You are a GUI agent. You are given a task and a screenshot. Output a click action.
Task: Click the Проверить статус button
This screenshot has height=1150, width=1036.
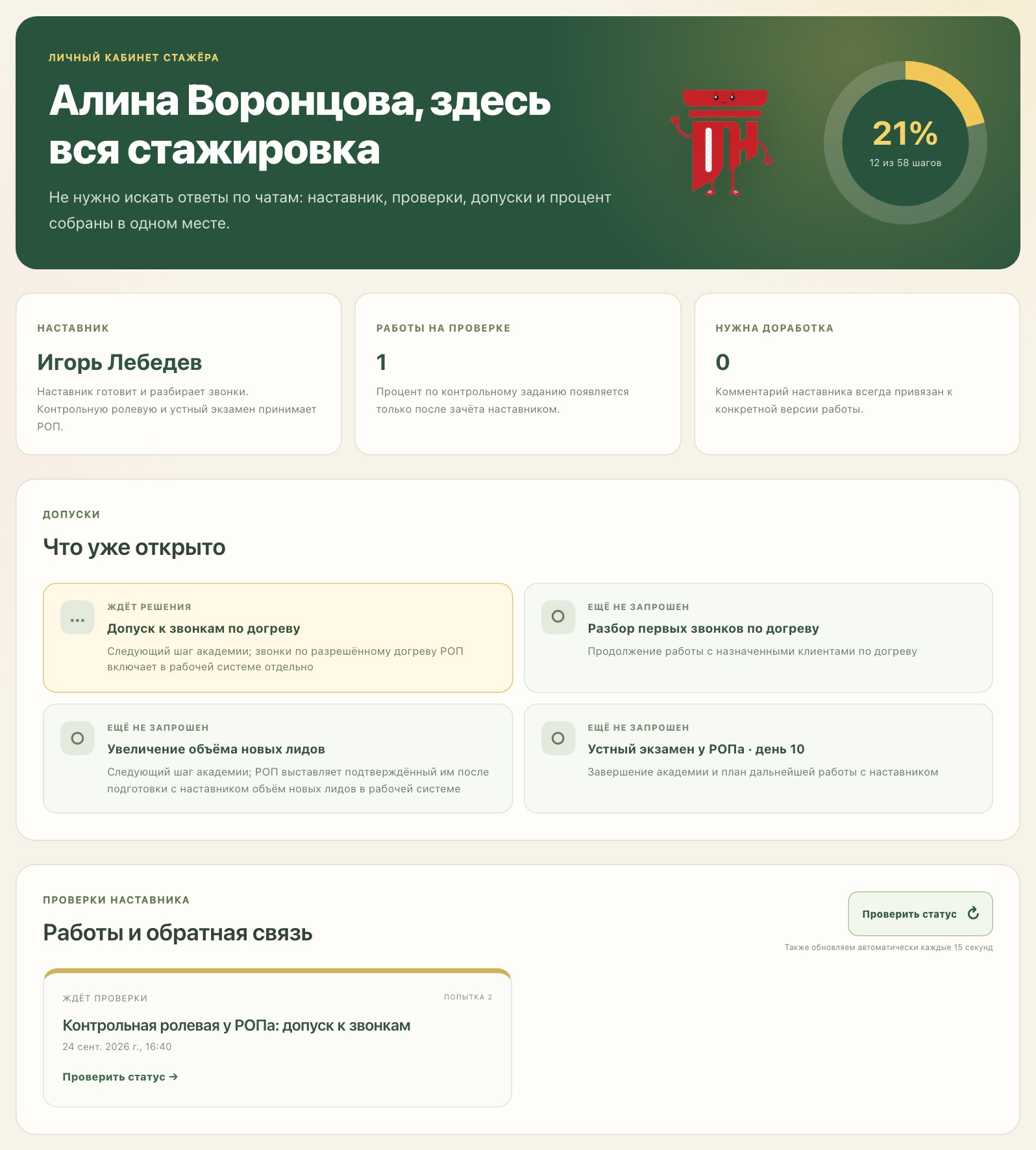coord(920,914)
